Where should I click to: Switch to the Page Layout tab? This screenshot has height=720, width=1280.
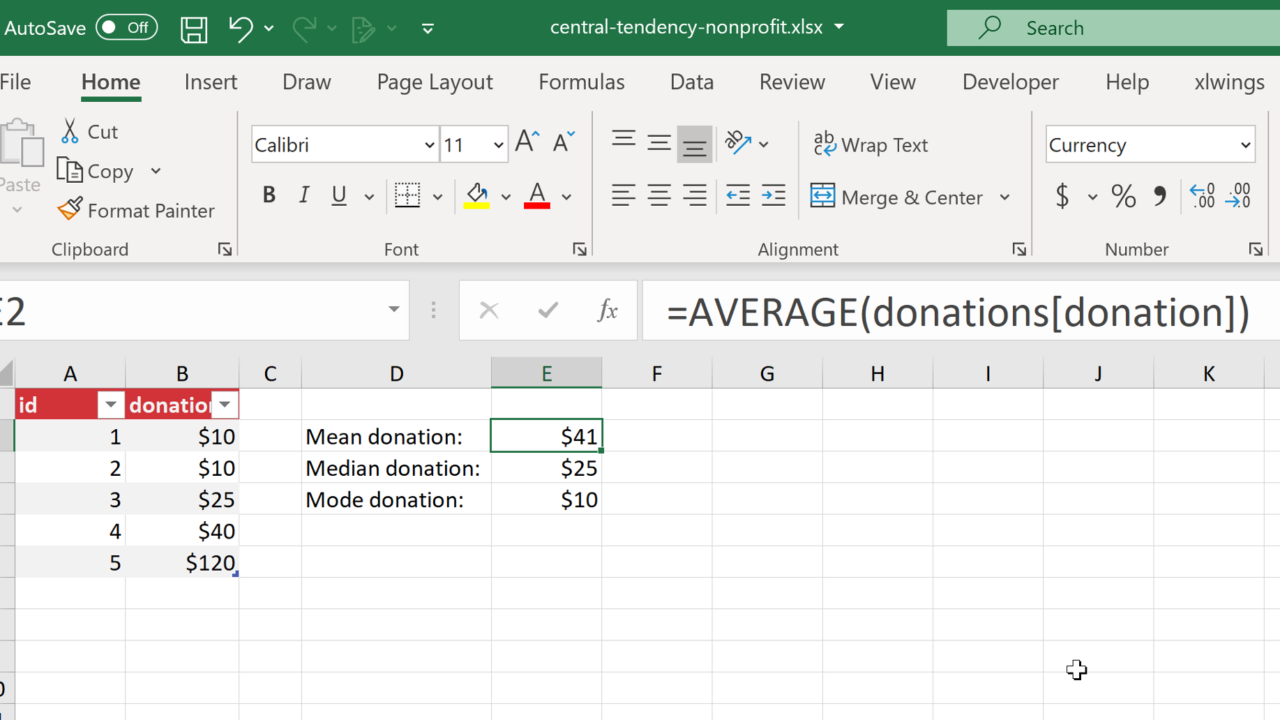[x=434, y=82]
